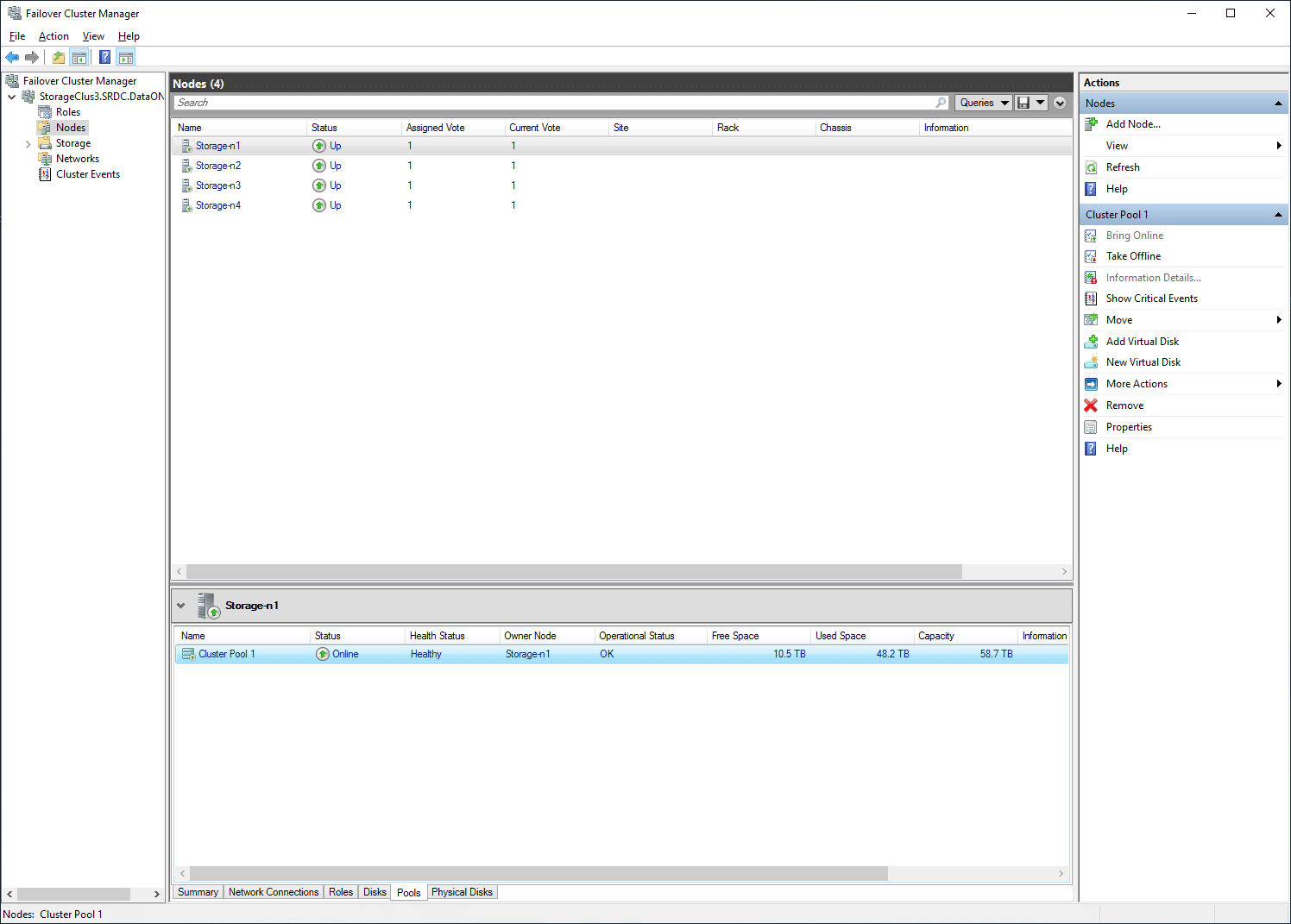
Task: Expand the search options chevron
Action: (1061, 103)
